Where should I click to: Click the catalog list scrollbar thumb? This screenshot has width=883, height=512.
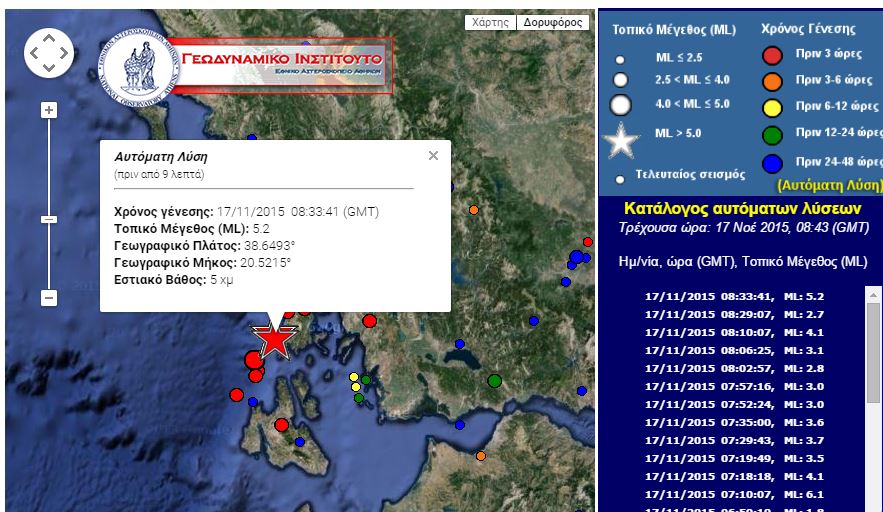click(x=873, y=353)
